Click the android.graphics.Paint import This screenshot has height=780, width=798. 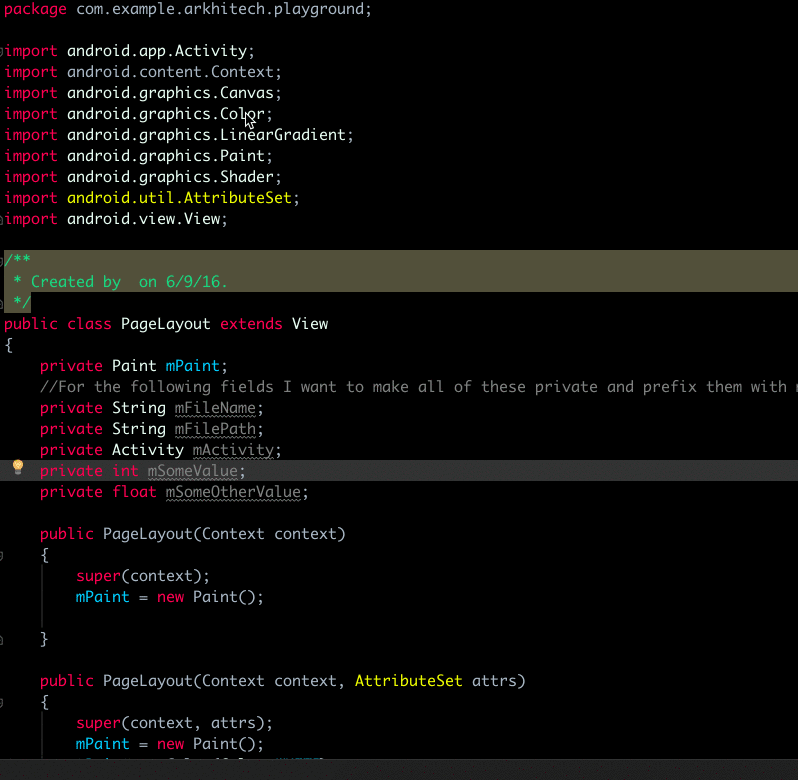[166, 156]
